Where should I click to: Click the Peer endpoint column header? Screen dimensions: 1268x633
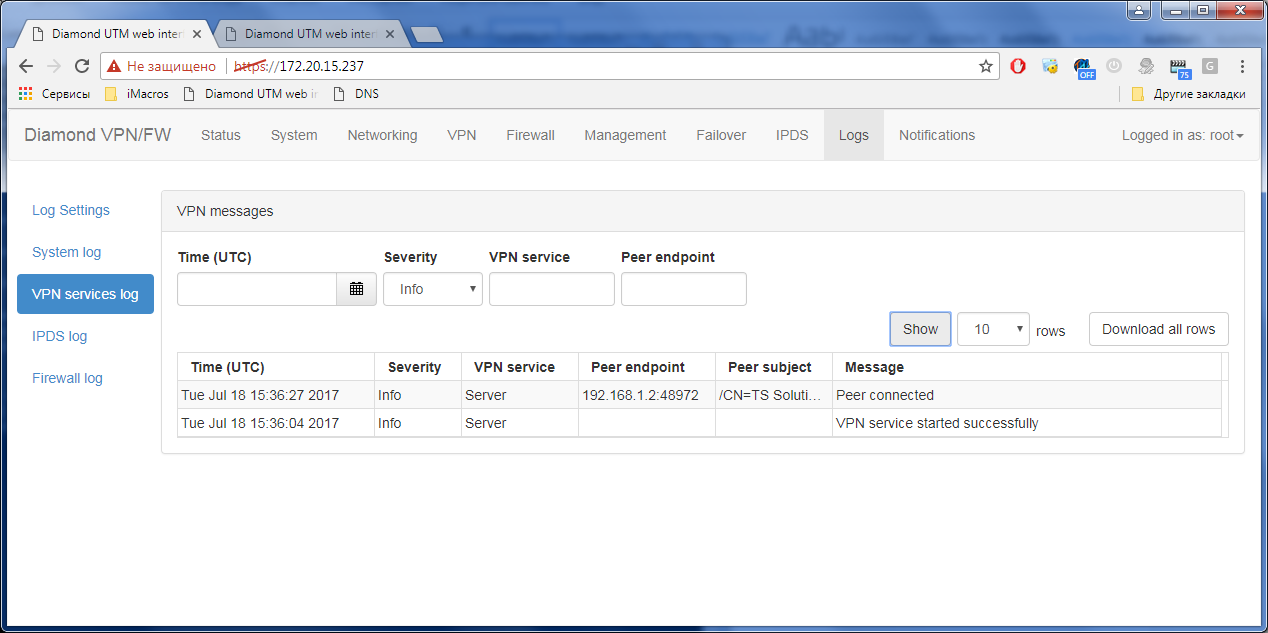[647, 367]
